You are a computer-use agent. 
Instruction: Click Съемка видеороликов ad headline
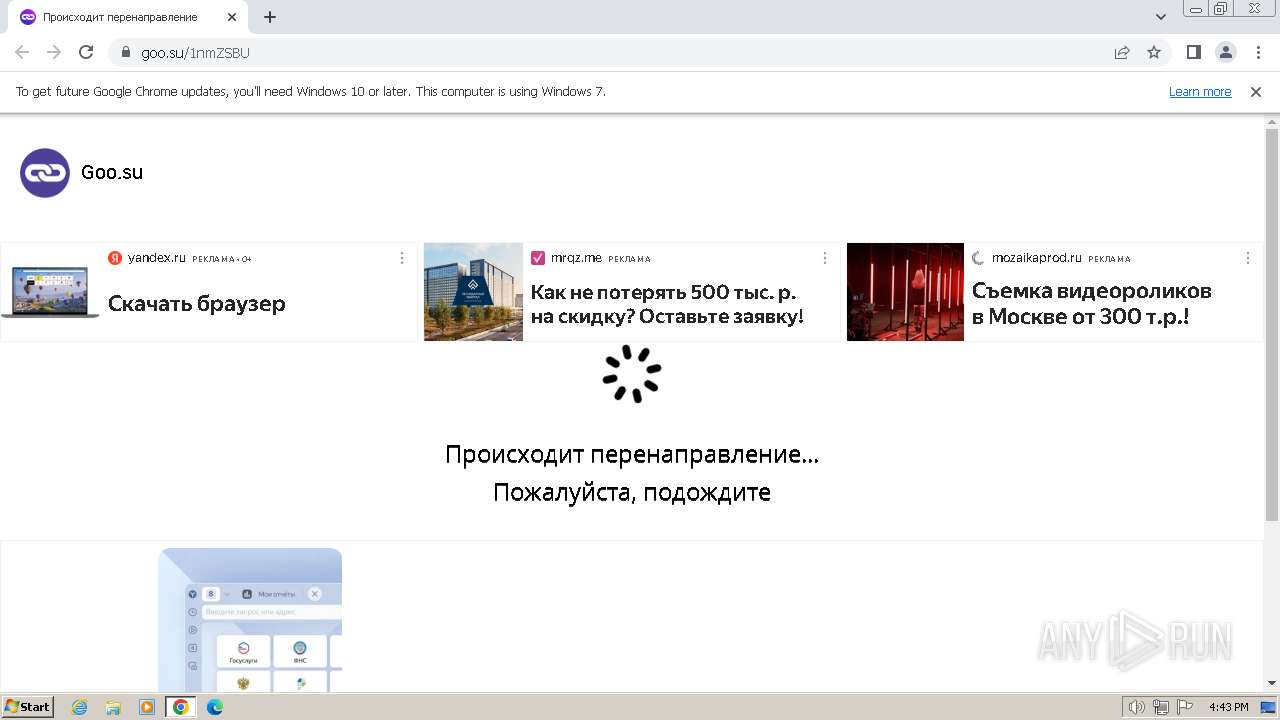tap(1092, 304)
